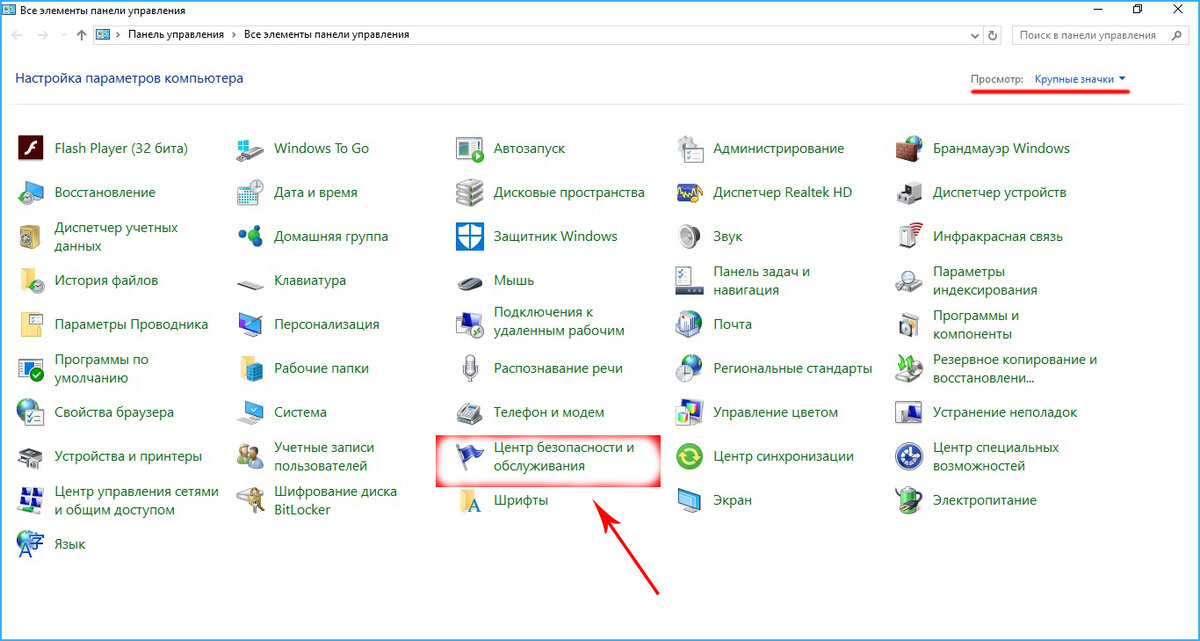
Task: Open the Автозапуск icon
Action: pyautogui.click(x=470, y=148)
